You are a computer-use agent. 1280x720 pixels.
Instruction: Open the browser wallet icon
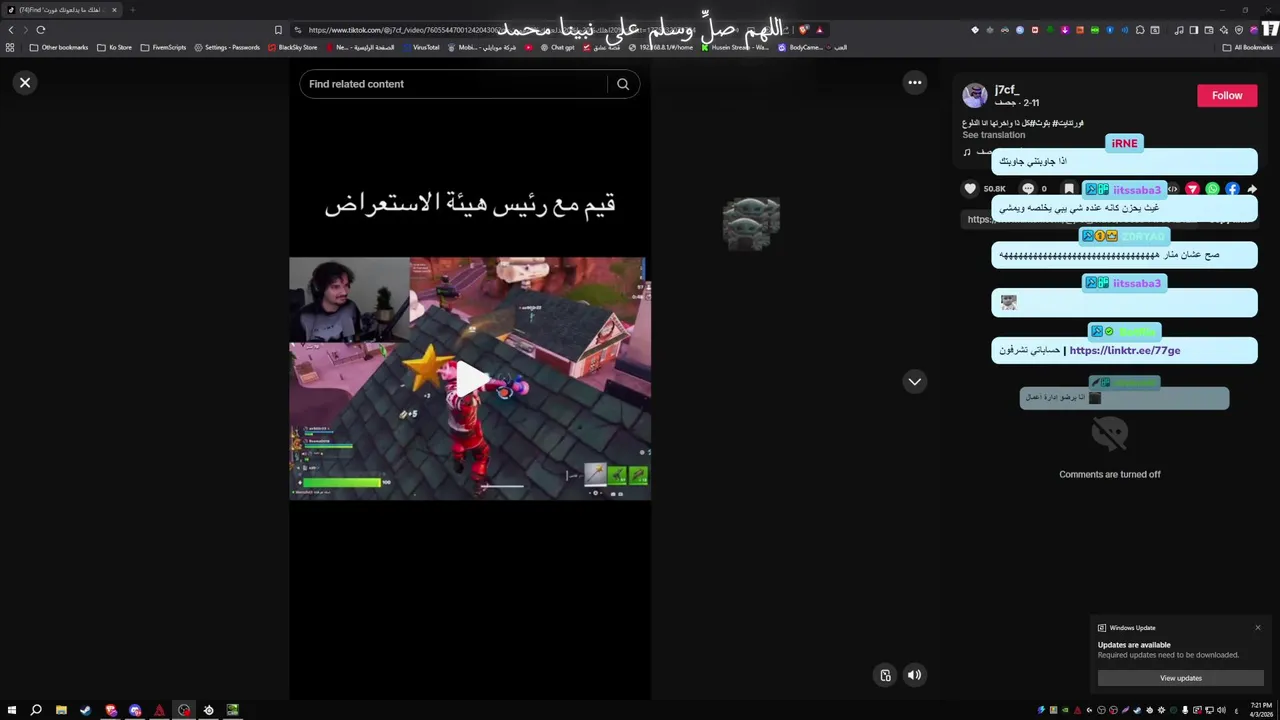1208,30
